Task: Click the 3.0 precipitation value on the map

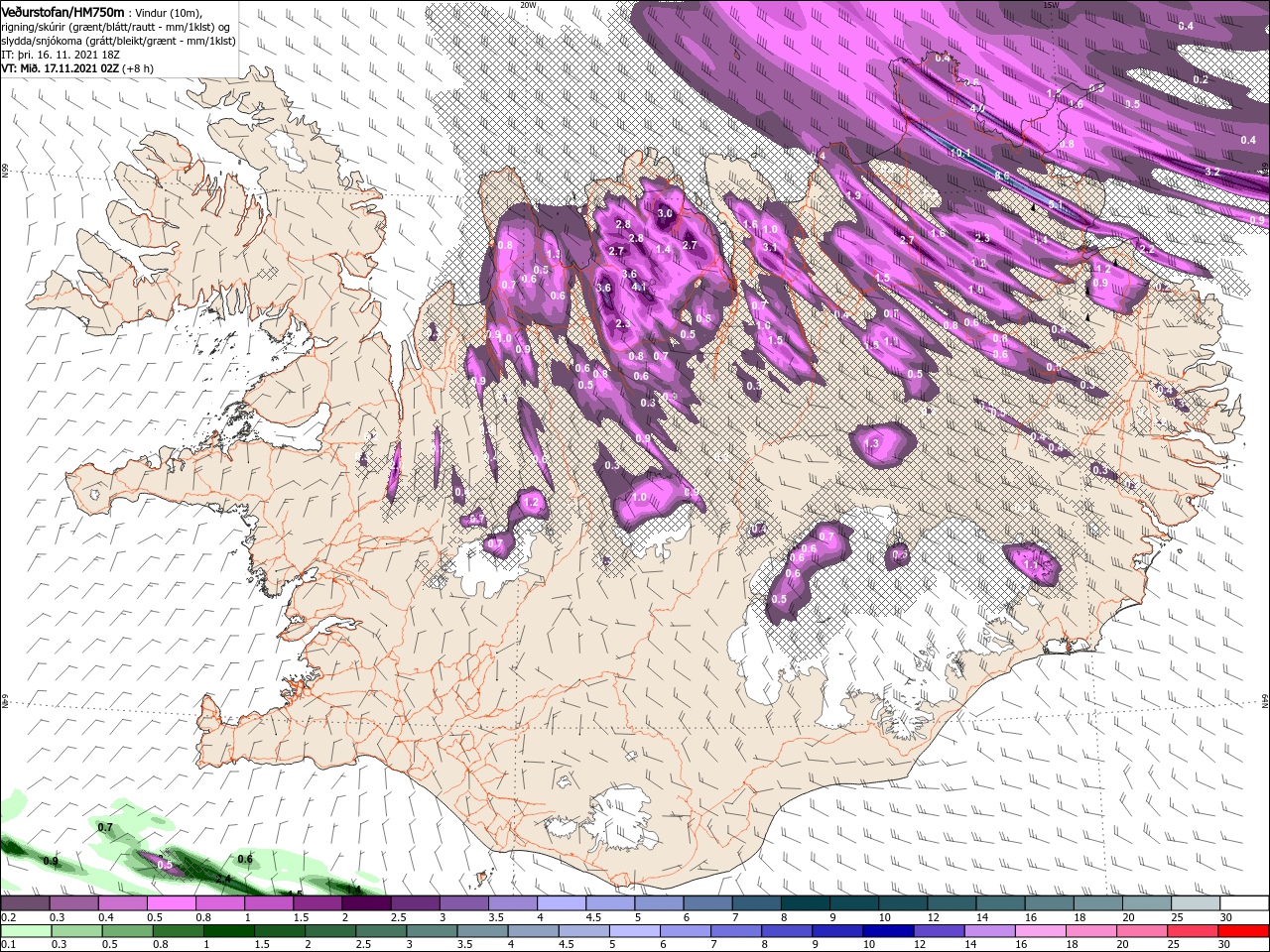Action: tap(665, 213)
